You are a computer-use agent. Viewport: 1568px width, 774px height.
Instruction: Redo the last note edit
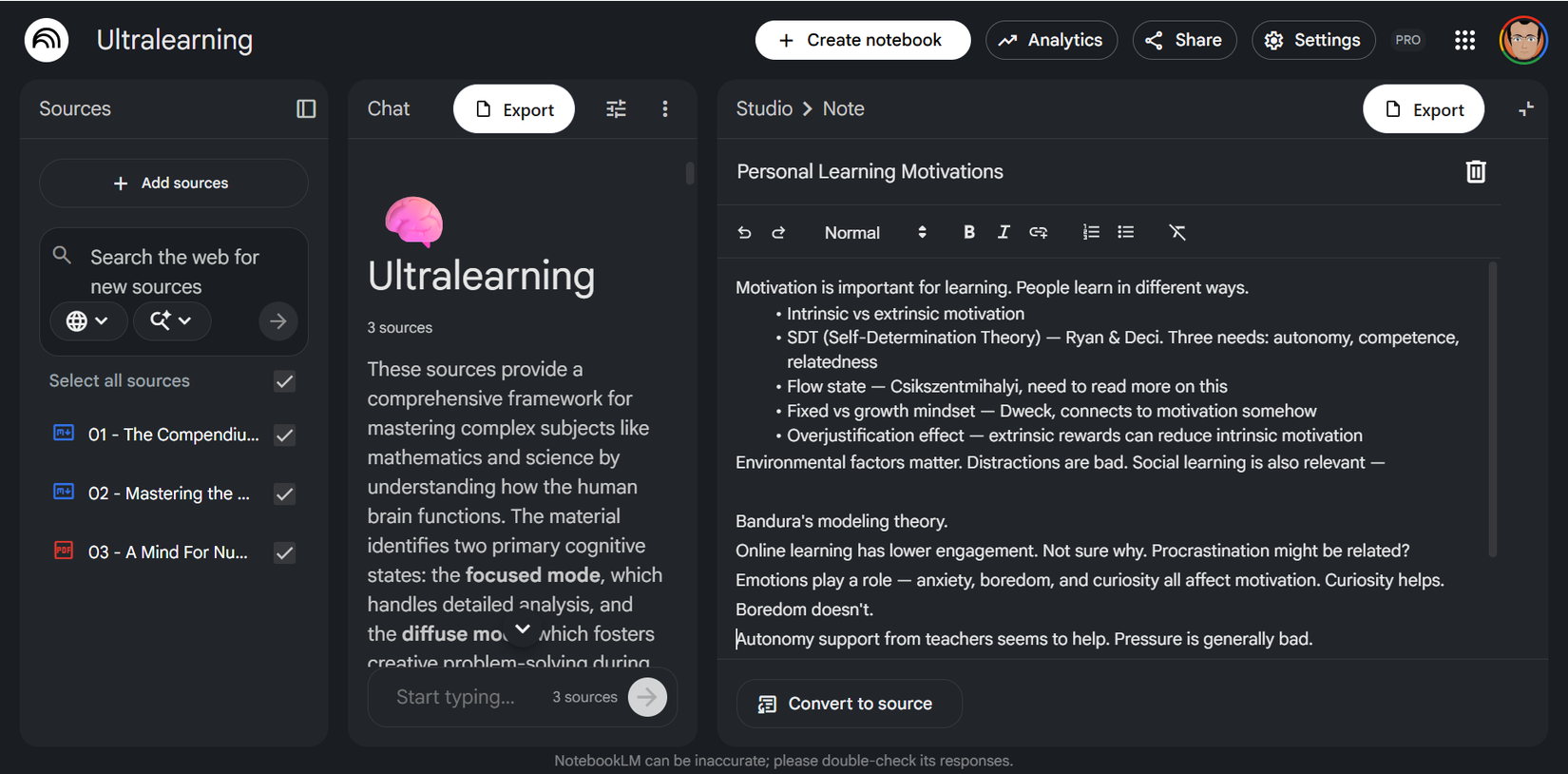point(778,232)
